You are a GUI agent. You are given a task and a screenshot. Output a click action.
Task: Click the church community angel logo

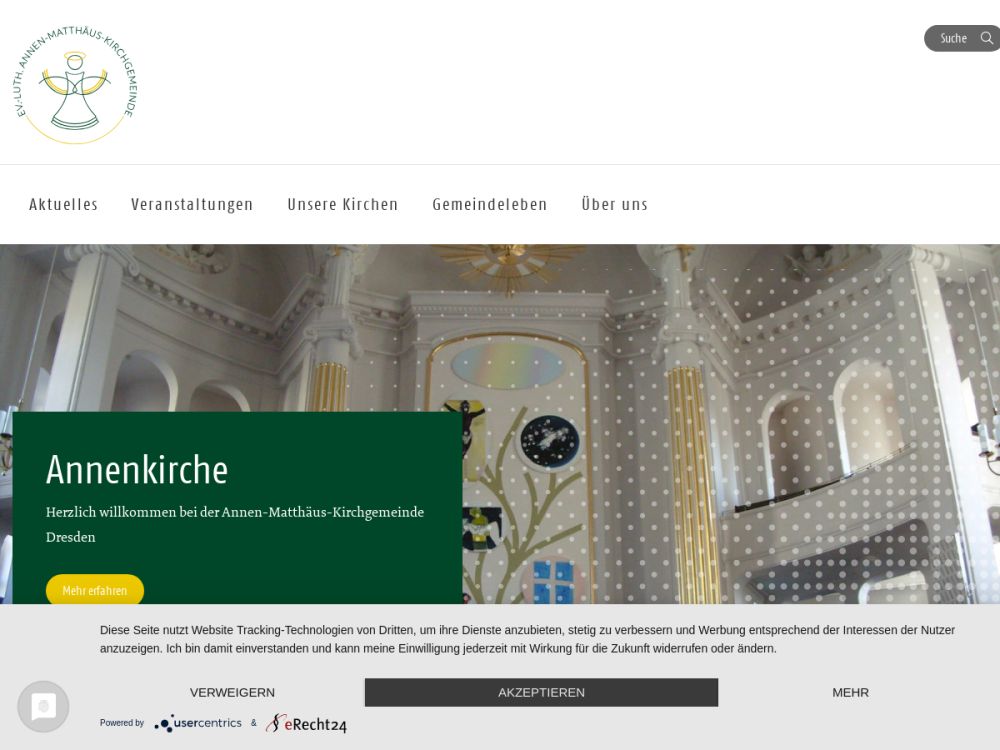(76, 85)
